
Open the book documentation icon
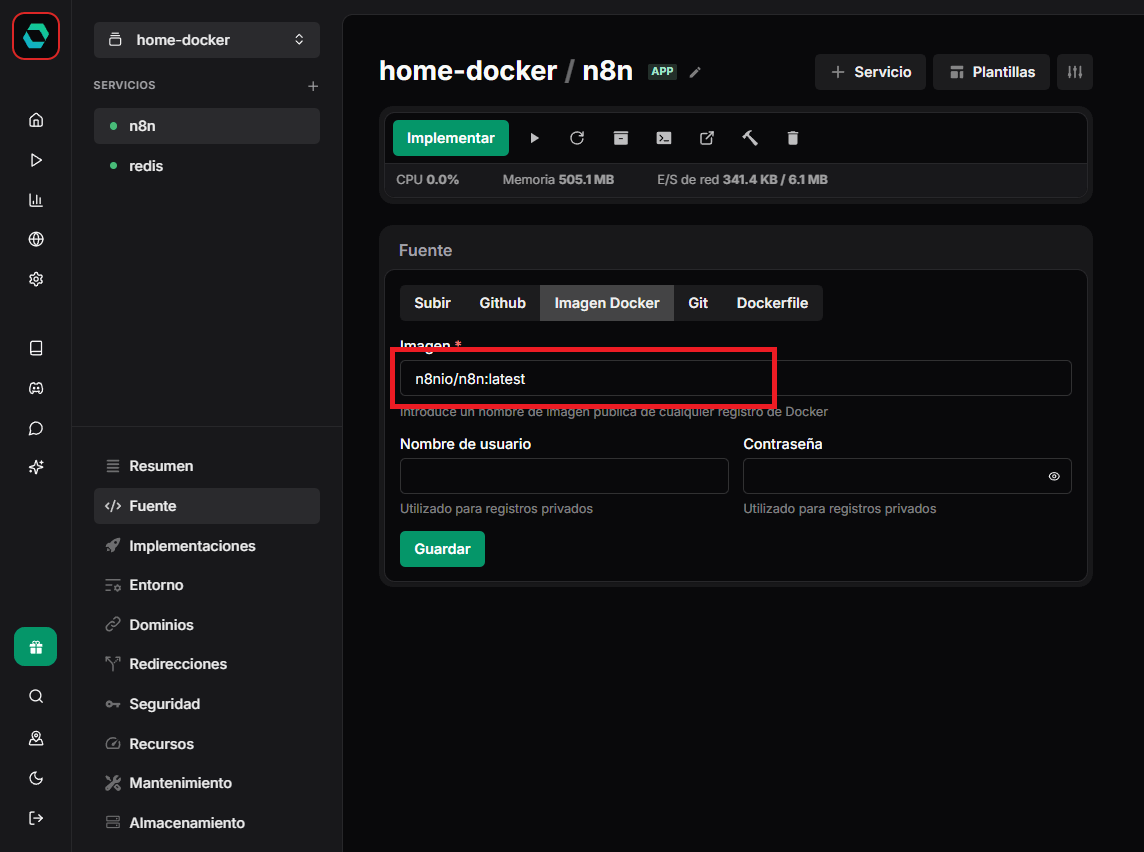coord(36,348)
